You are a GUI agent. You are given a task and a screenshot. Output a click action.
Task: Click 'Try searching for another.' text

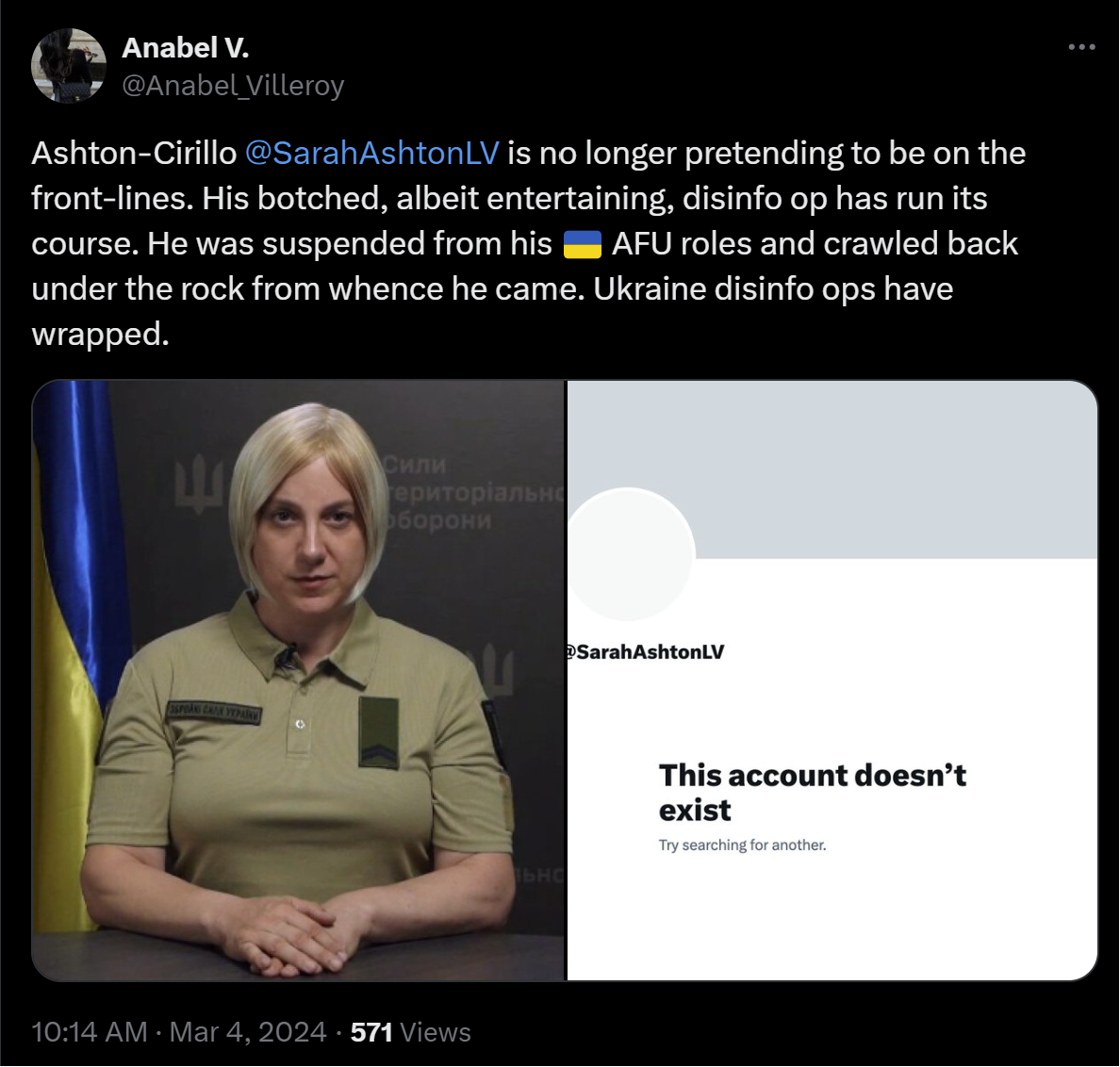coord(742,845)
